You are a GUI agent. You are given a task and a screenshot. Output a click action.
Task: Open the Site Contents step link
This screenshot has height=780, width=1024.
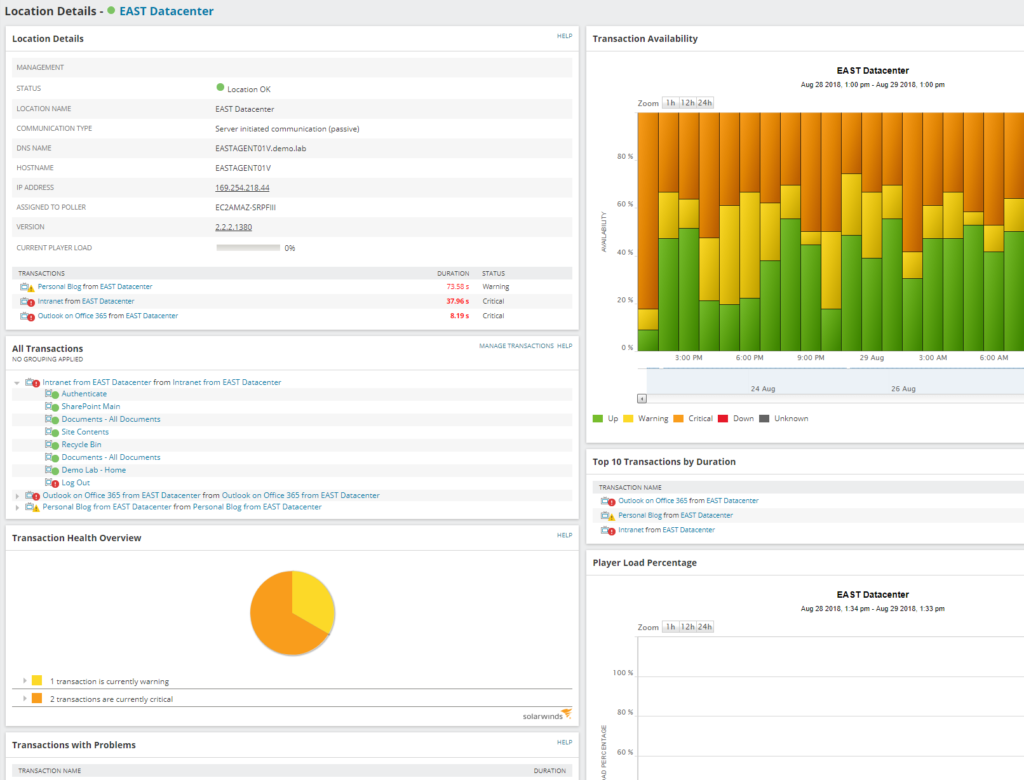click(85, 432)
